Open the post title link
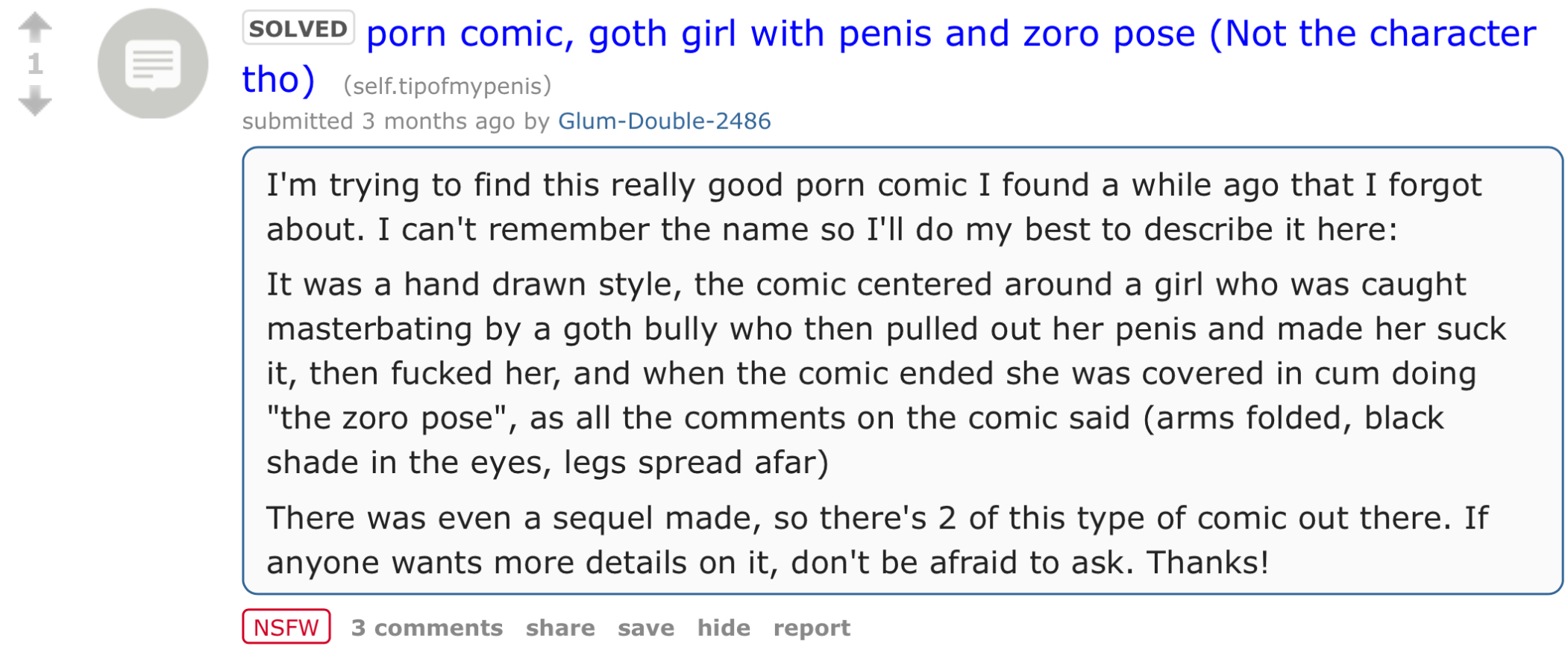 tap(950, 34)
